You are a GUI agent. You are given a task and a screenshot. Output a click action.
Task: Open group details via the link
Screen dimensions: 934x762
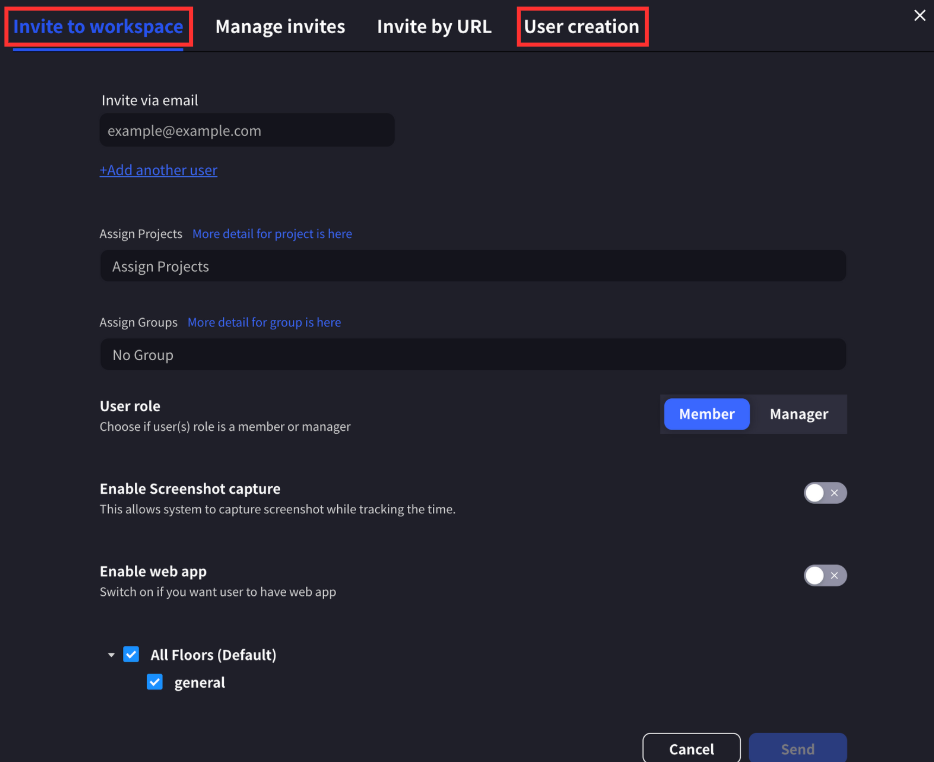pos(264,322)
